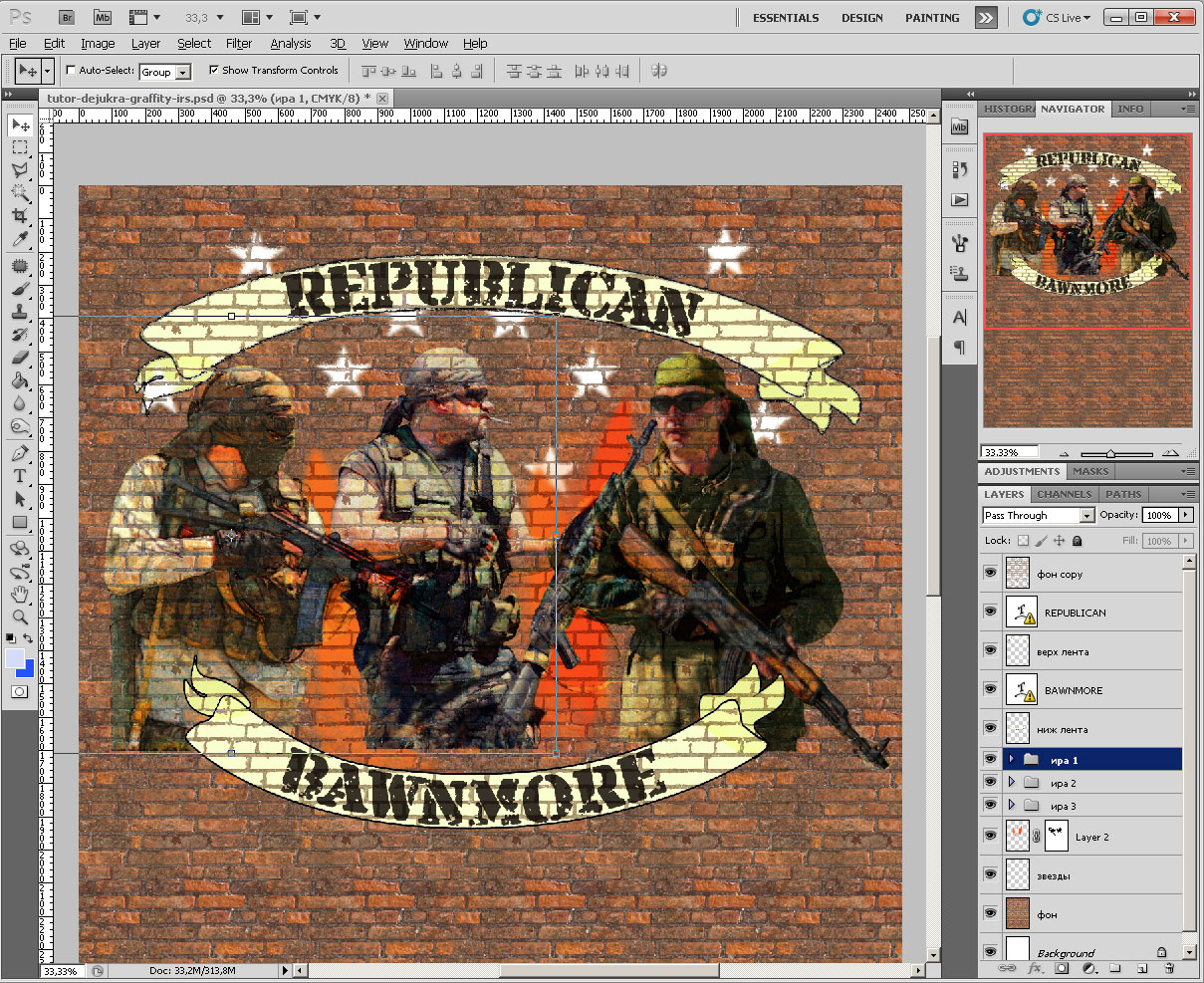Open the Filter menu
The width and height of the screenshot is (1204, 983).
click(239, 44)
